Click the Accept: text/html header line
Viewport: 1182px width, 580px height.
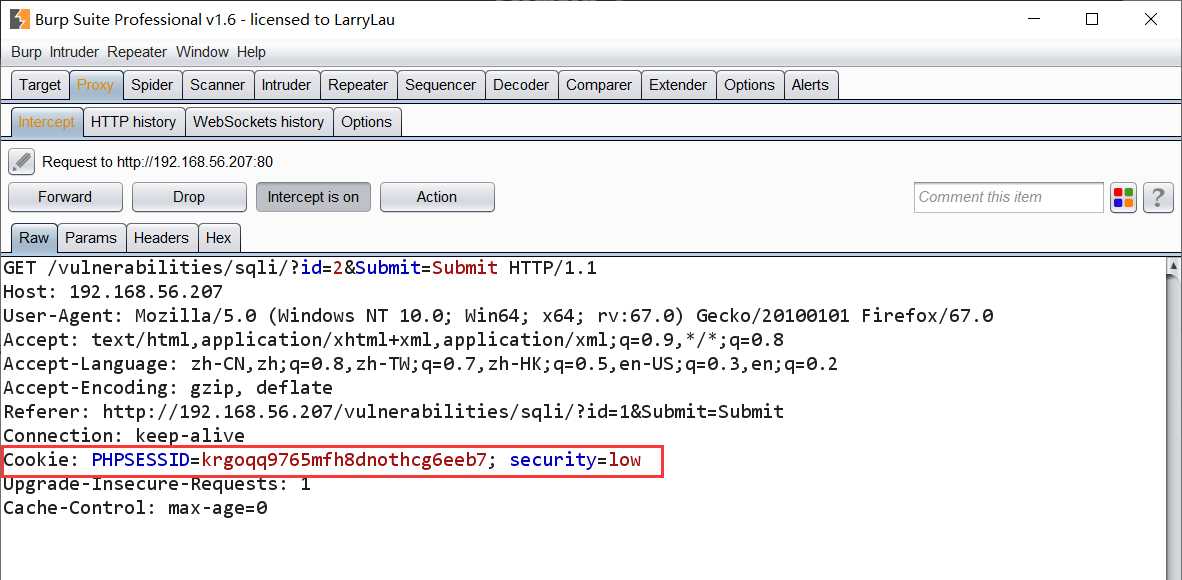393,340
